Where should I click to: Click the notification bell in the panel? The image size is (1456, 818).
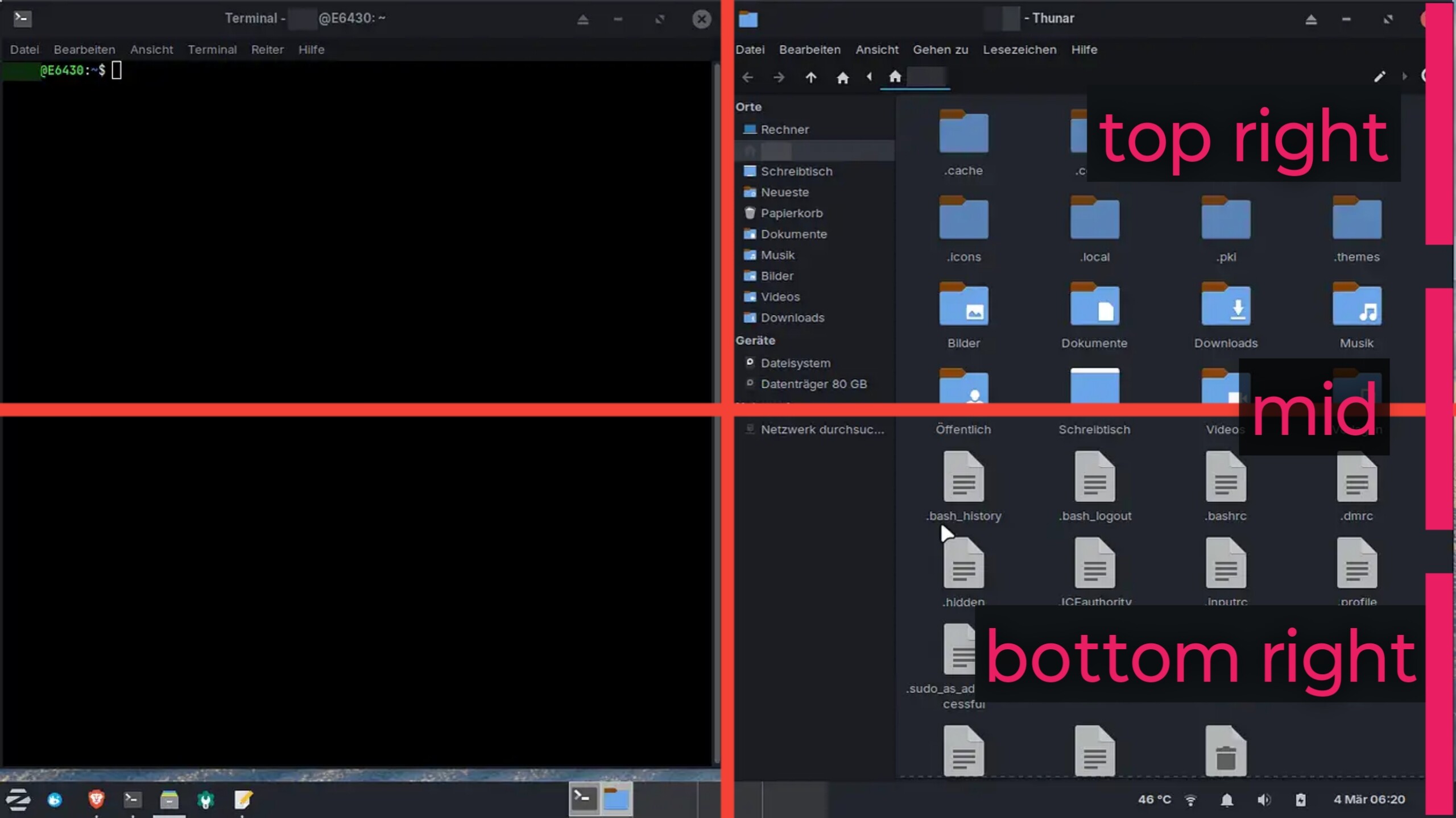tap(1227, 800)
